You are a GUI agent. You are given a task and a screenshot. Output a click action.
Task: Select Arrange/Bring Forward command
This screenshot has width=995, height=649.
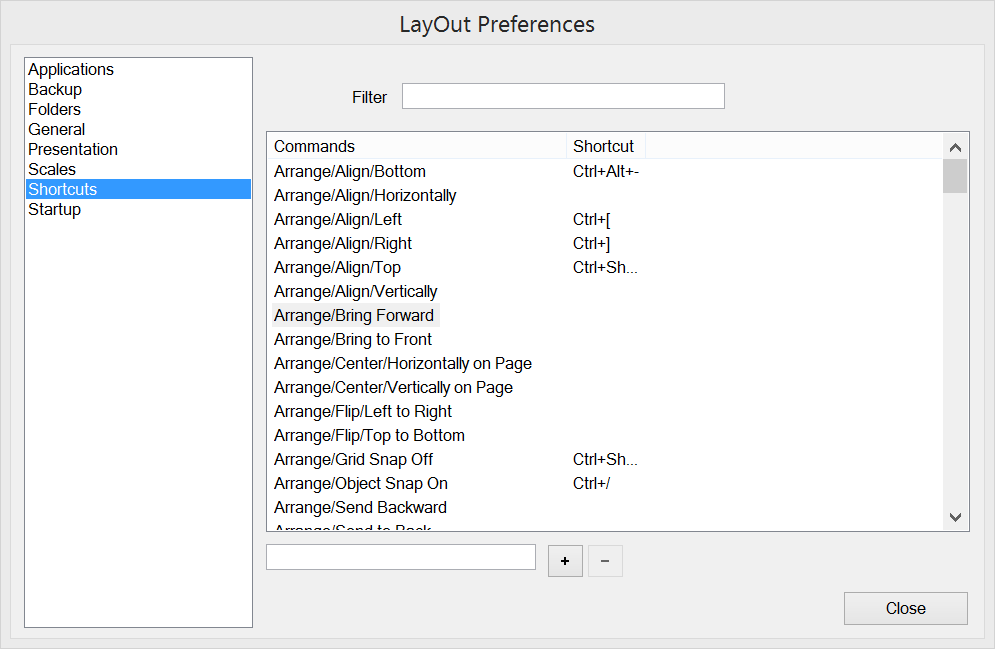(354, 315)
